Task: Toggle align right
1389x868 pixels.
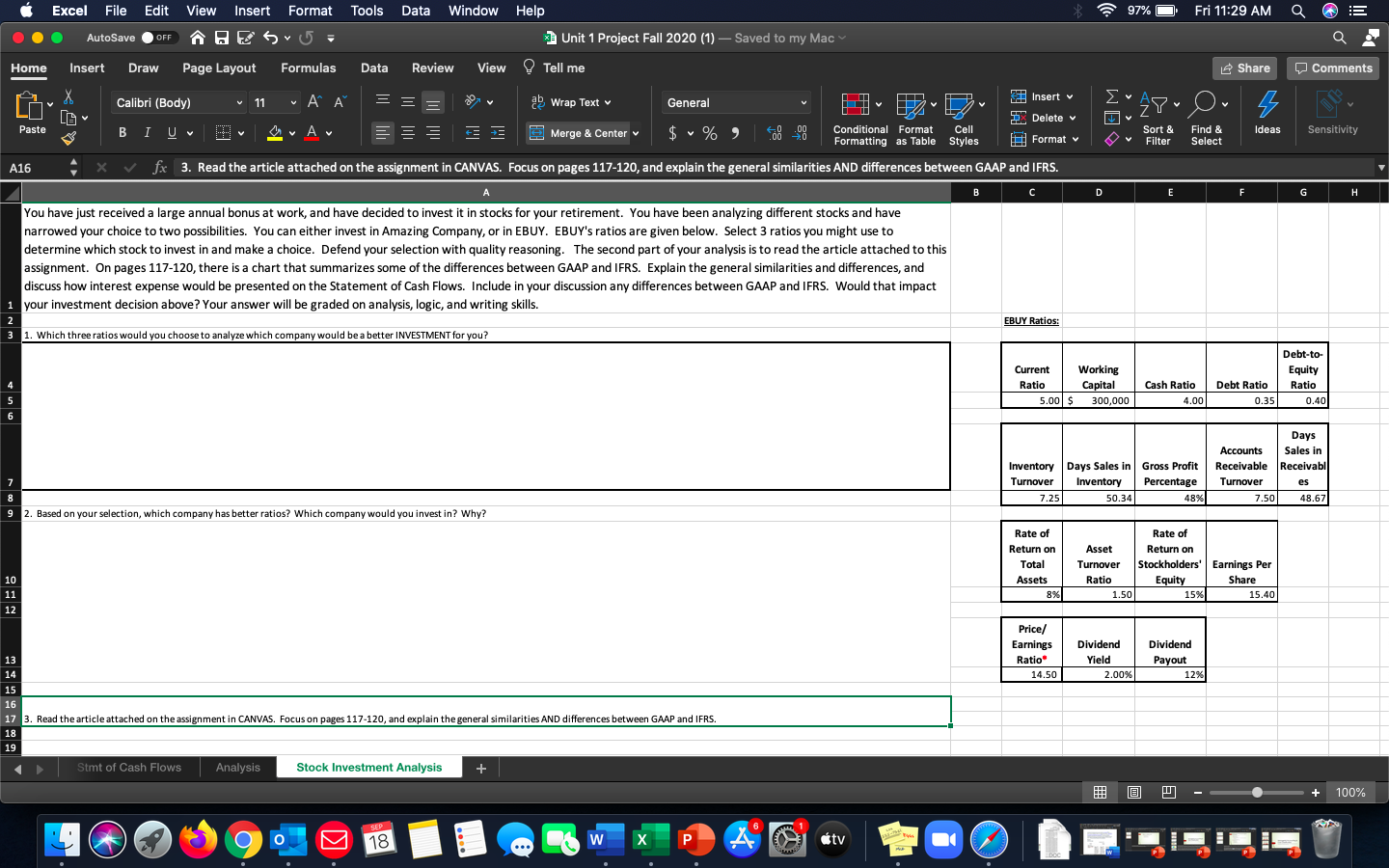Action: [x=433, y=133]
